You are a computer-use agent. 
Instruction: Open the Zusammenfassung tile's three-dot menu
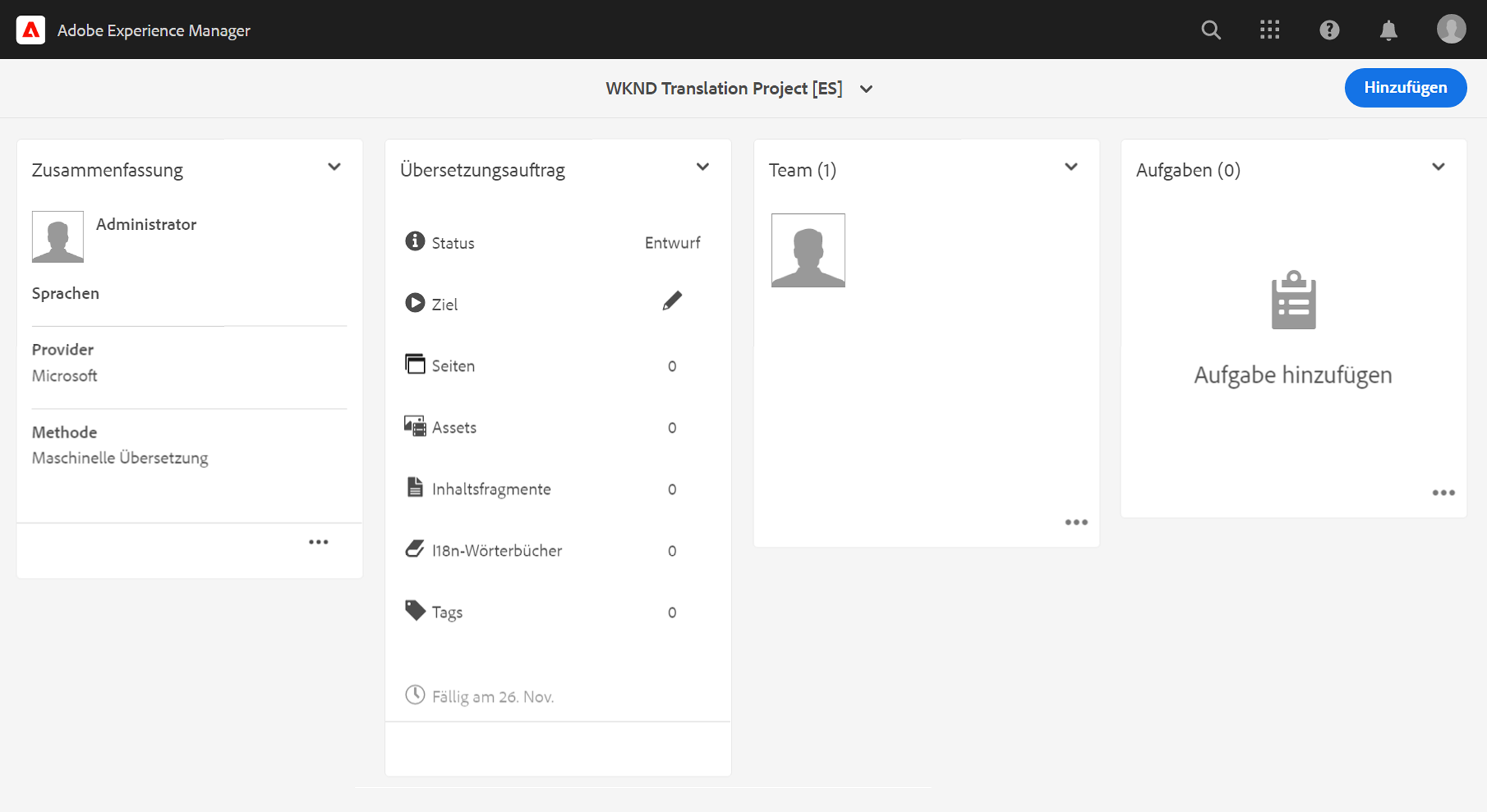pyautogui.click(x=318, y=542)
